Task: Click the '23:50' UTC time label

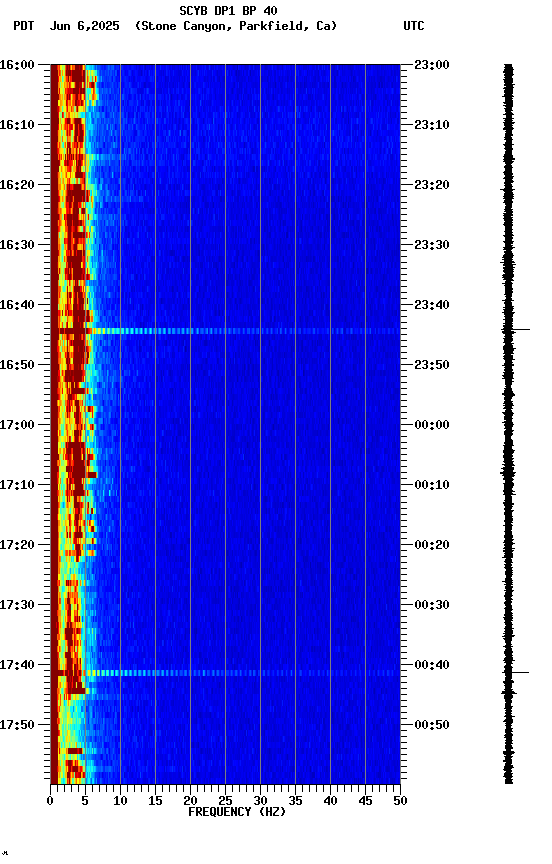Action: coord(432,365)
